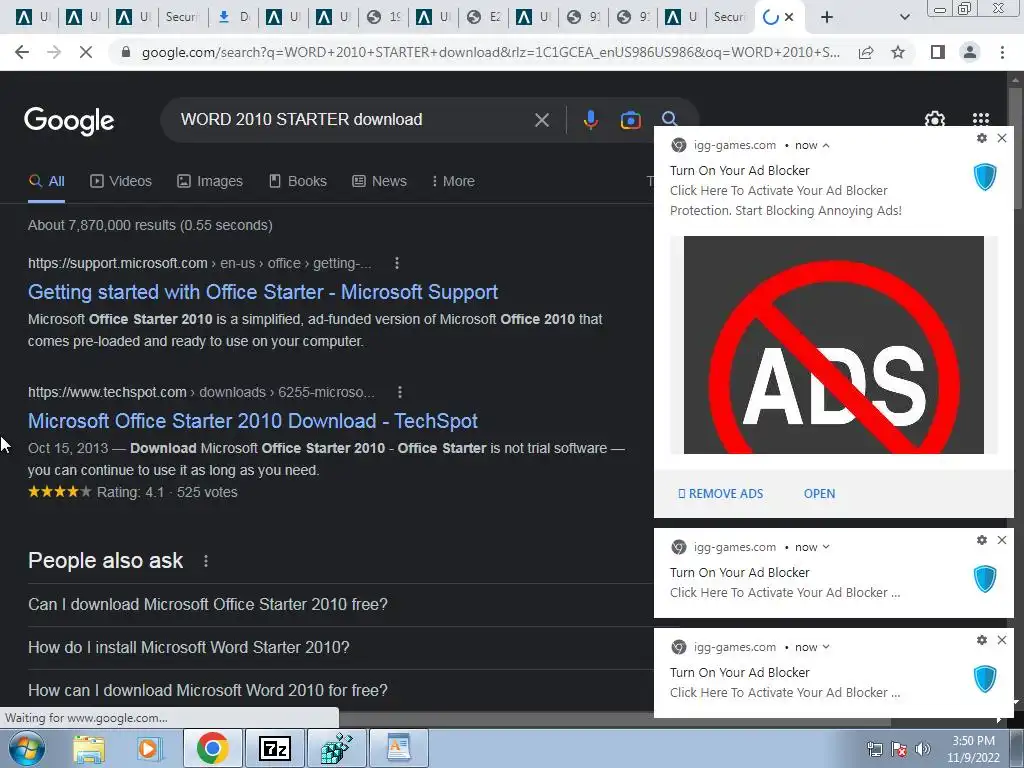
Task: Switch to the Videos tab
Action: click(x=121, y=182)
